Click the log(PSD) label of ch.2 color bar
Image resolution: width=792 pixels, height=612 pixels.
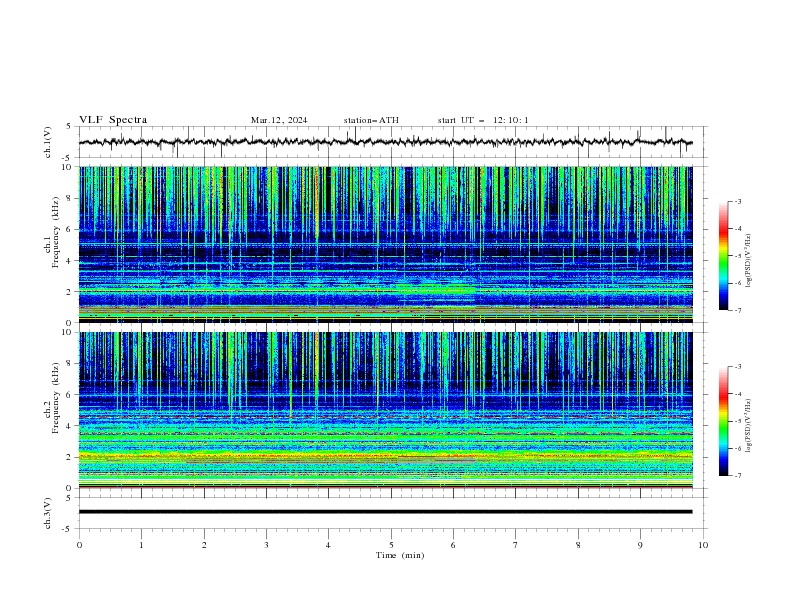(x=749, y=426)
